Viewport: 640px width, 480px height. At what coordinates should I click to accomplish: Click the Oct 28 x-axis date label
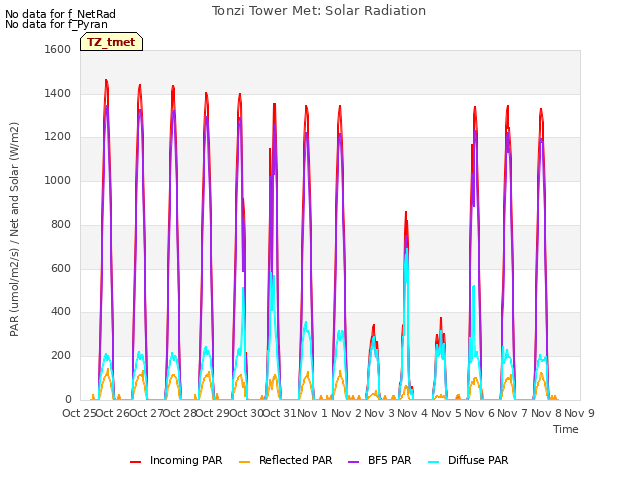[179, 413]
